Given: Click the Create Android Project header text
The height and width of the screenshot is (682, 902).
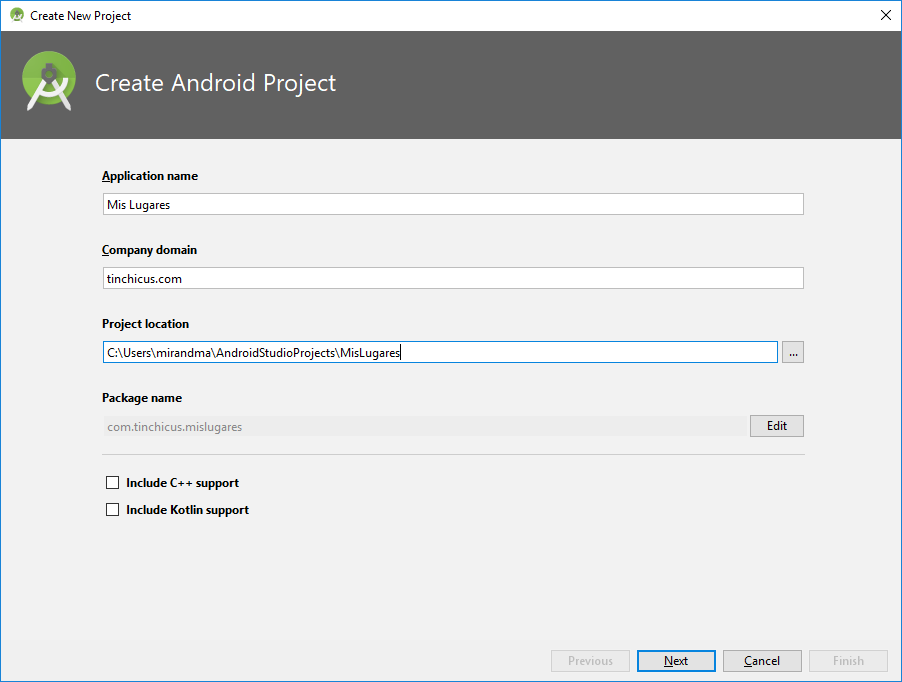Looking at the screenshot, I should (215, 83).
